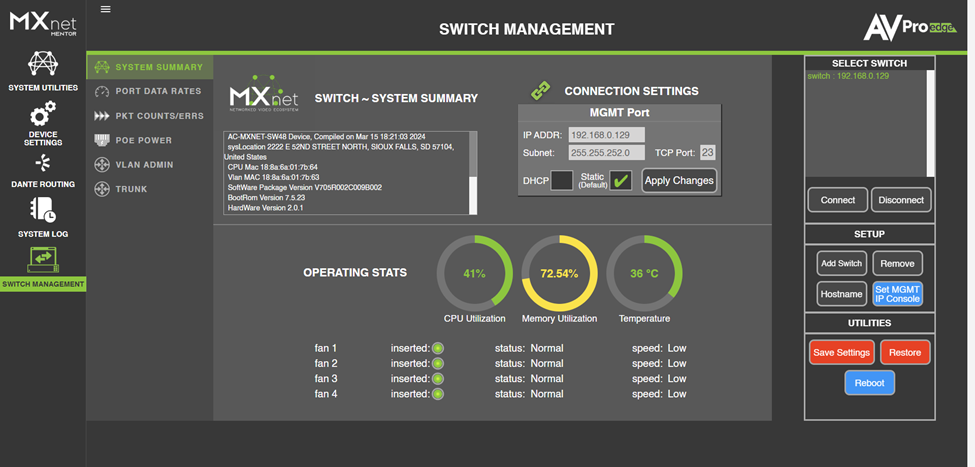Click Set MGMT IP Console button
Image resolution: width=975 pixels, height=467 pixels.
(x=897, y=294)
